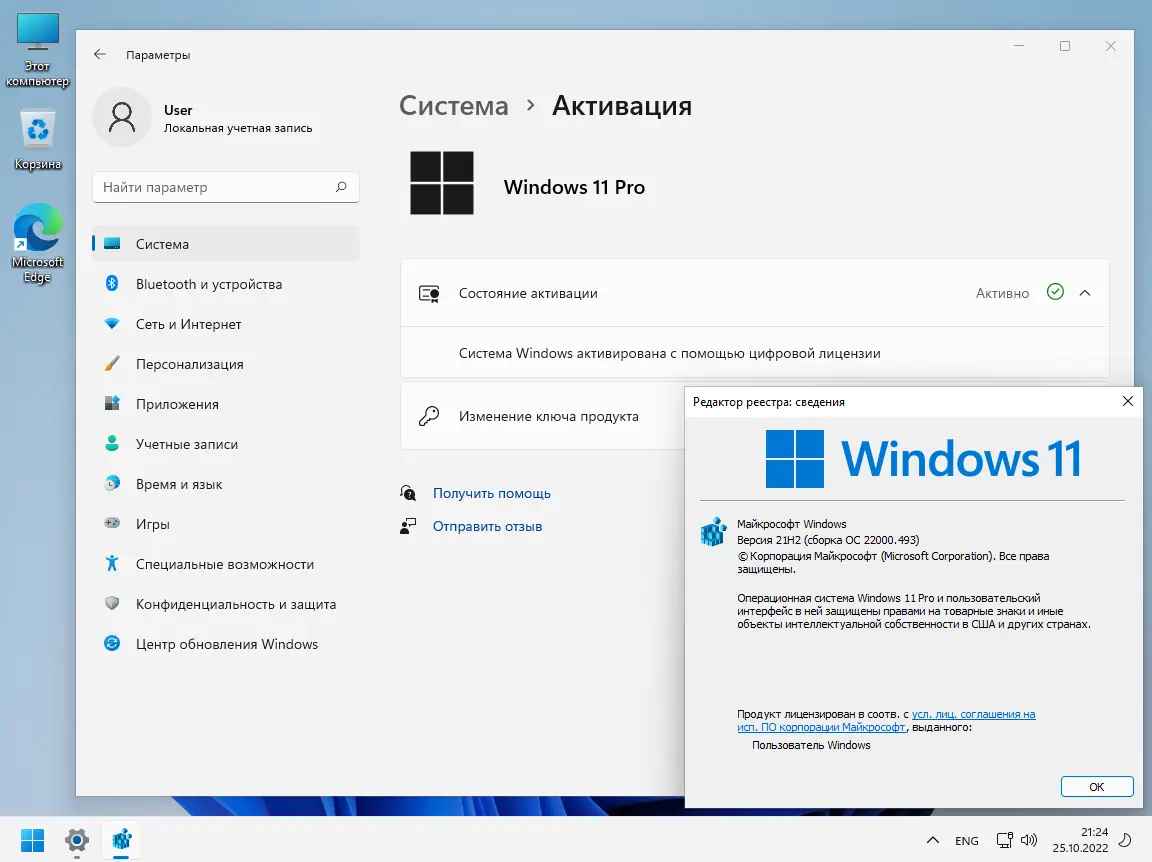The height and width of the screenshot is (862, 1152).
Task: Open Персонализация settings
Action: [x=226, y=364]
